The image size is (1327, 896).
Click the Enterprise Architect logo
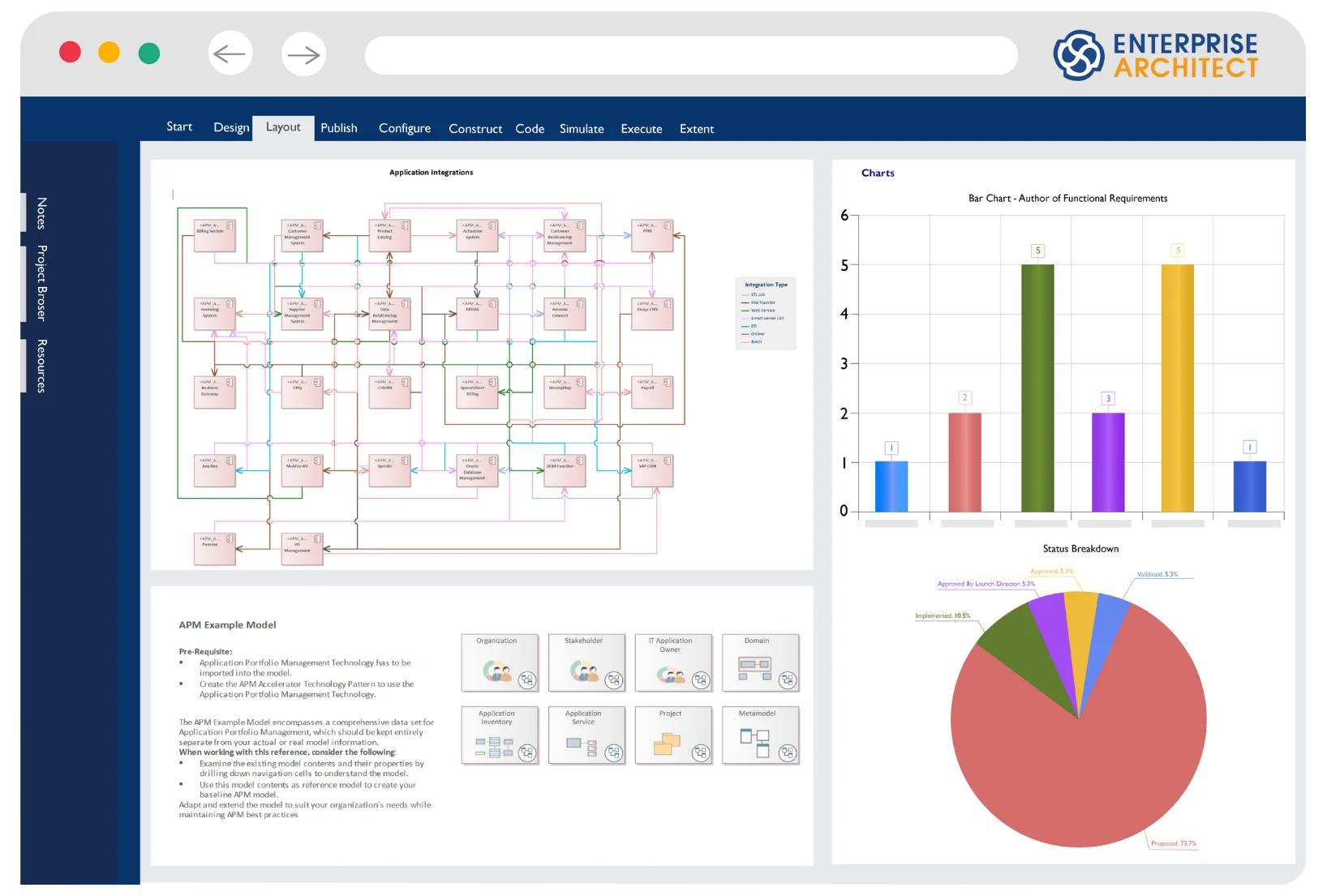[x=1155, y=55]
